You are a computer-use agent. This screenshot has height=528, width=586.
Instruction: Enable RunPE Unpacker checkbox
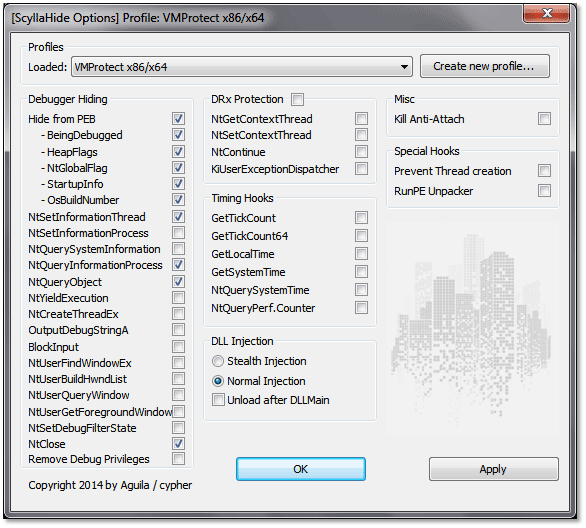point(545,191)
